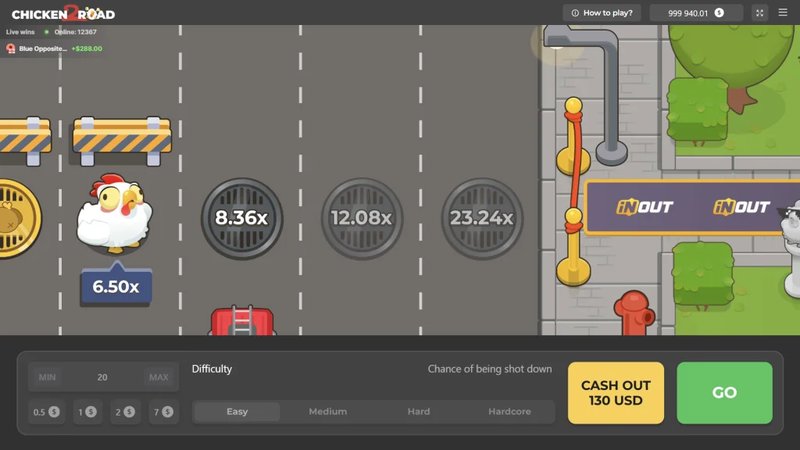Select Medium difficulty

[x=327, y=412]
